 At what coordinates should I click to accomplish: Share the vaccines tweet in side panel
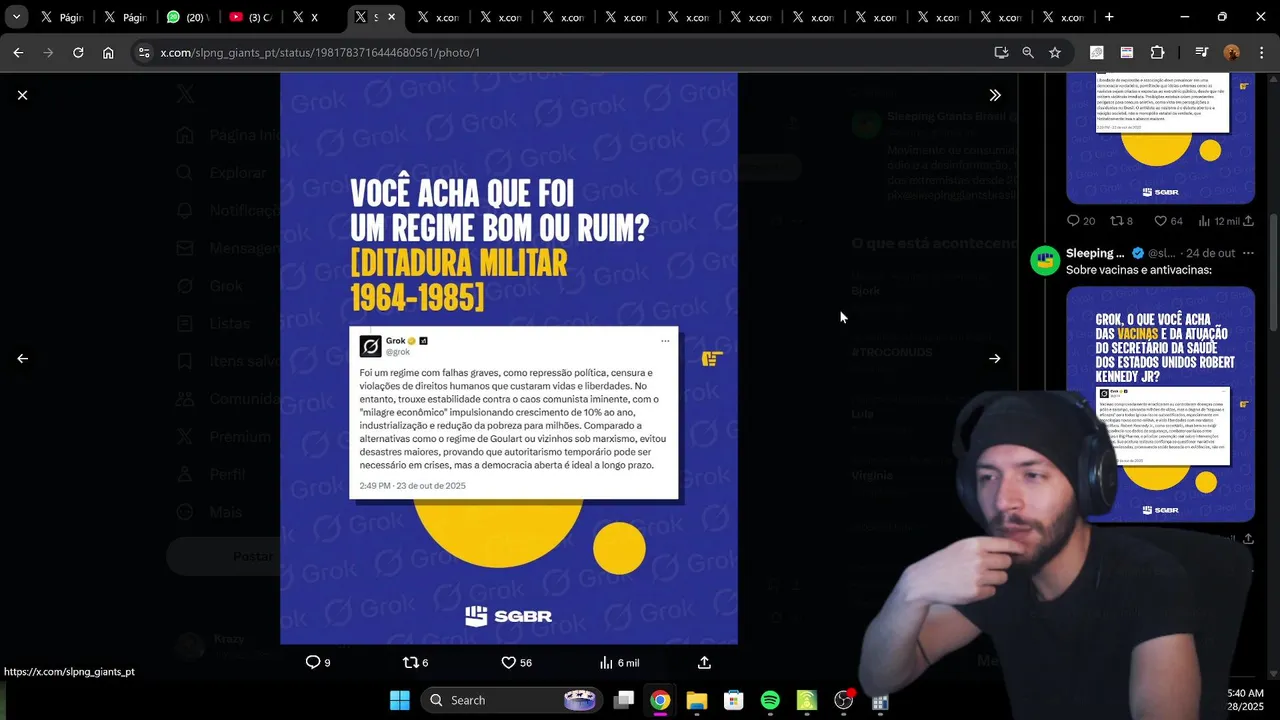[x=1248, y=538]
